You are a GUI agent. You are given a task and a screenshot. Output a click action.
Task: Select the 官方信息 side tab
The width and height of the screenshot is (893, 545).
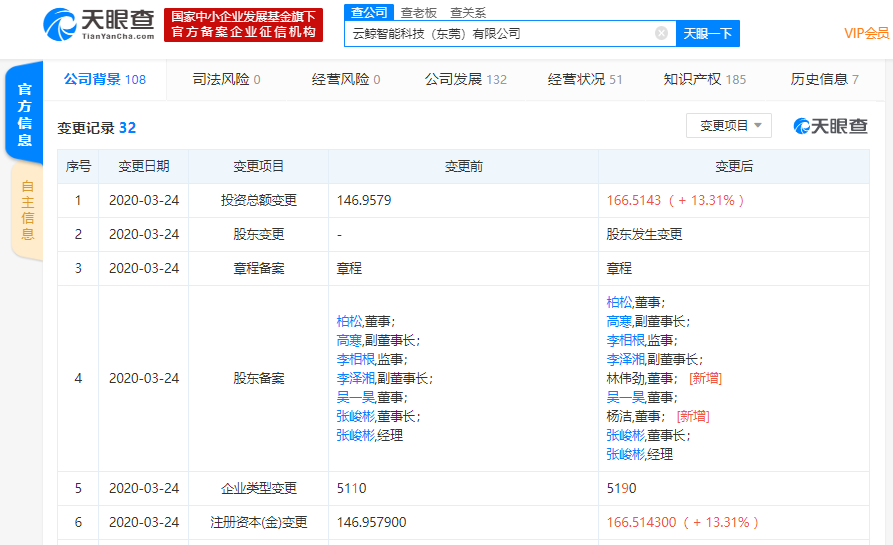point(24,114)
